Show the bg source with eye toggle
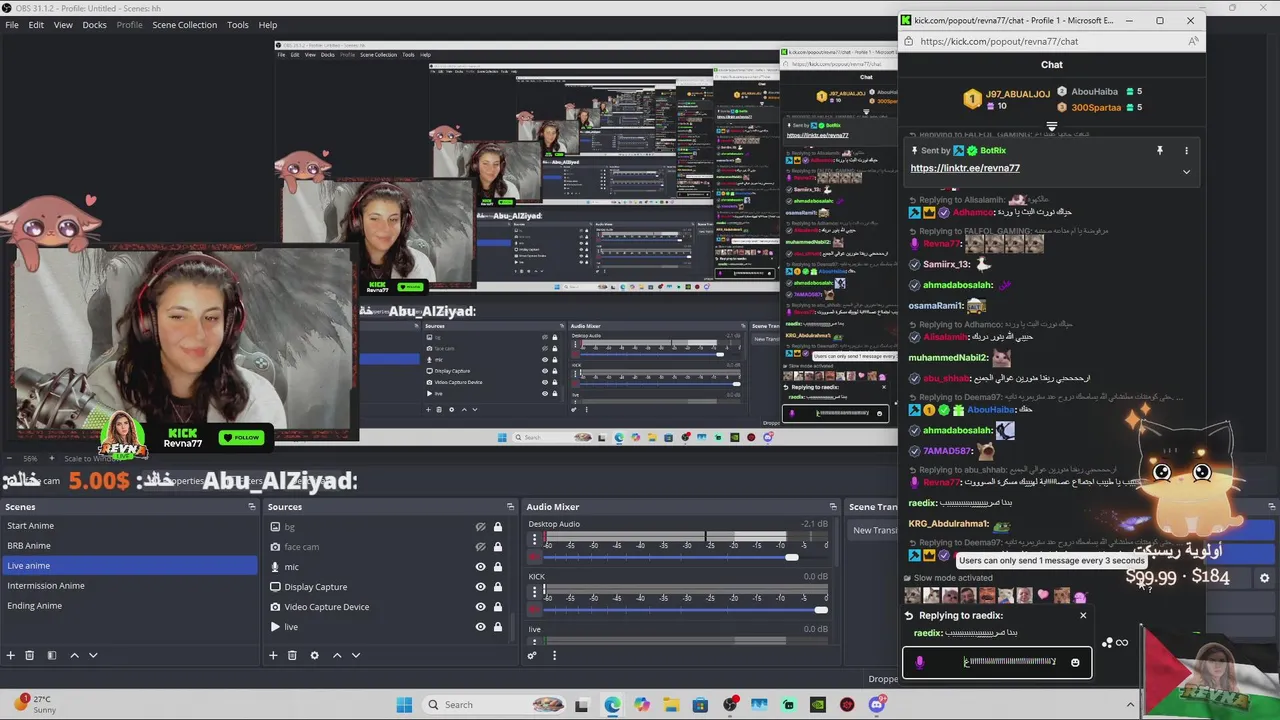The height and width of the screenshot is (720, 1280). (481, 527)
